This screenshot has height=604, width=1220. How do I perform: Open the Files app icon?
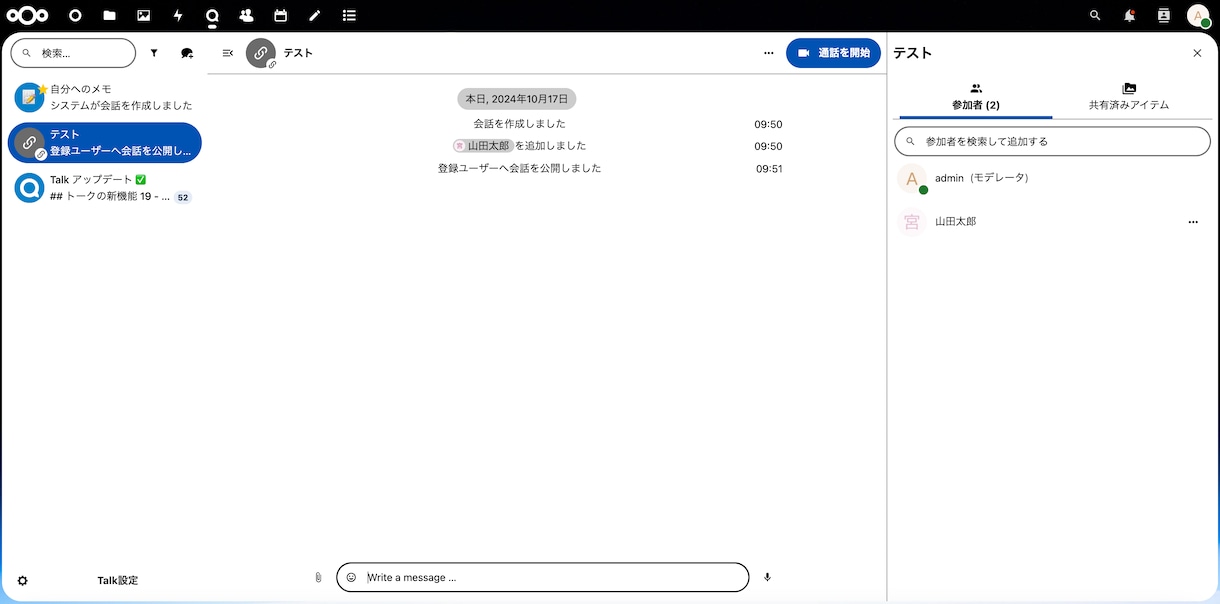click(x=109, y=15)
